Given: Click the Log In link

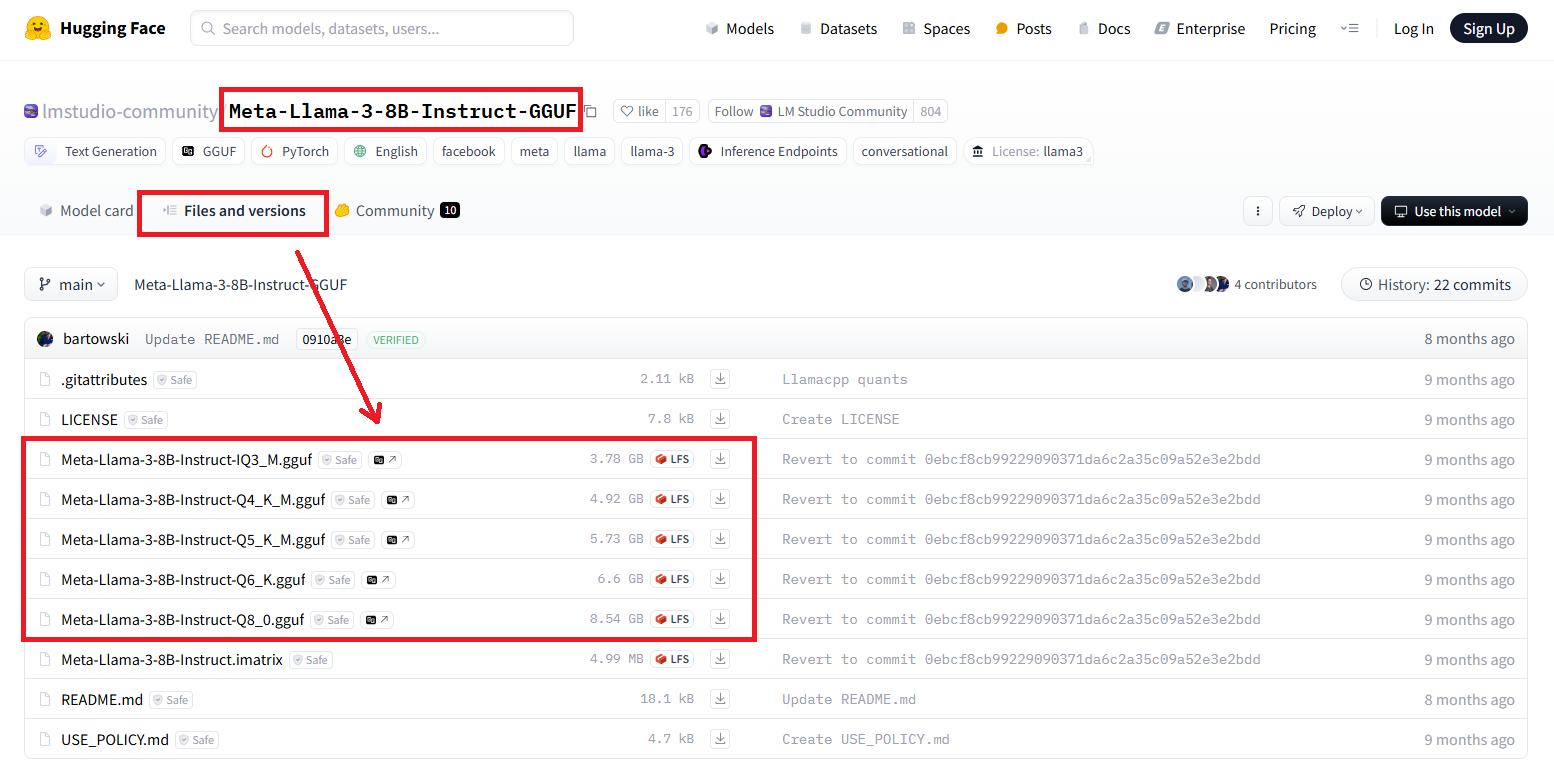Looking at the screenshot, I should (x=1413, y=28).
